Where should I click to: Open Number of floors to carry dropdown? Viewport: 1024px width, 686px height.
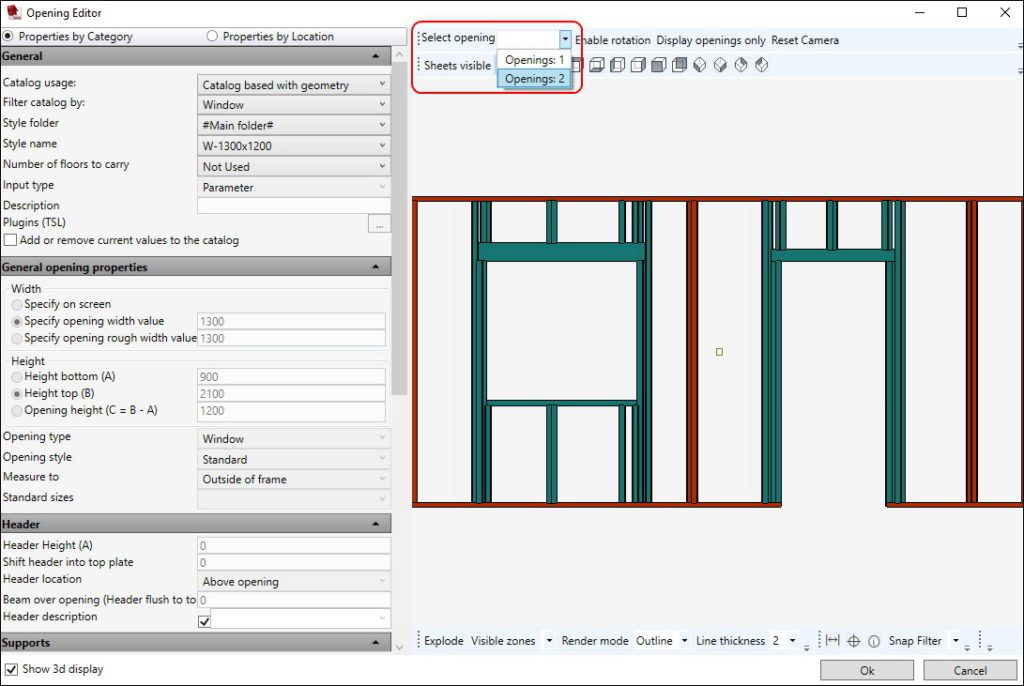[x=294, y=167]
